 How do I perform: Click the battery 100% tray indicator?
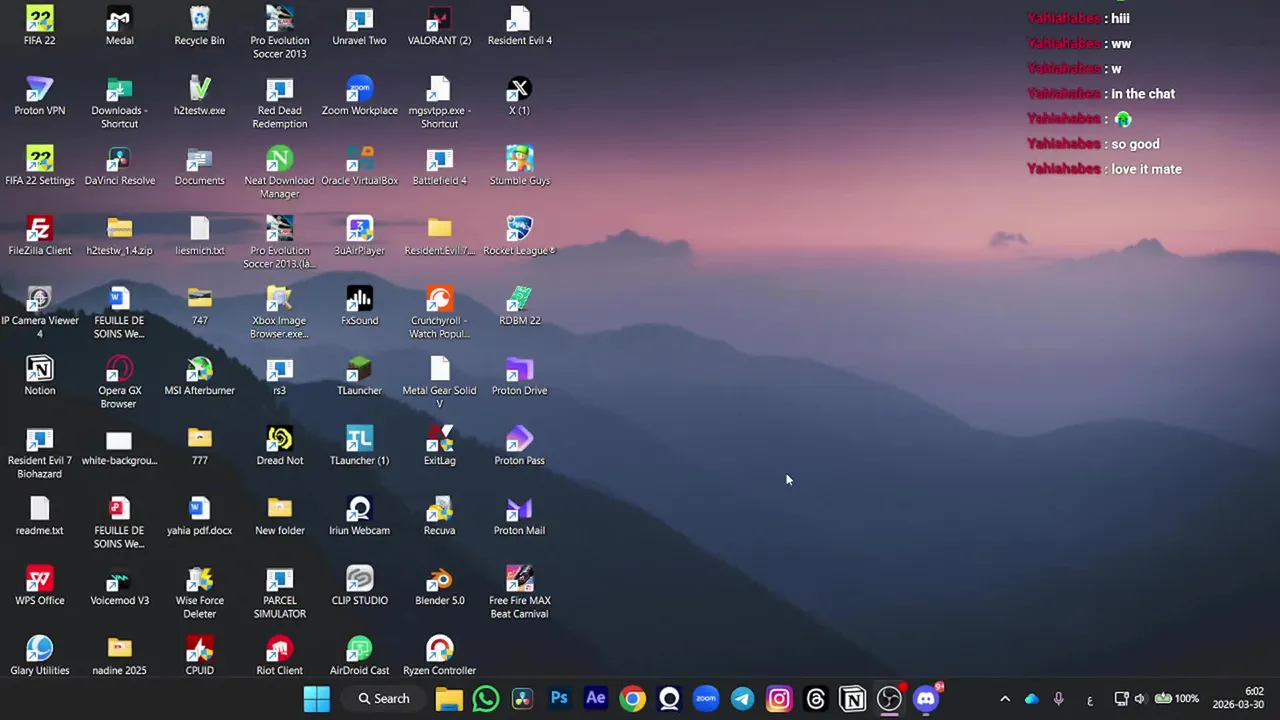[1177, 699]
